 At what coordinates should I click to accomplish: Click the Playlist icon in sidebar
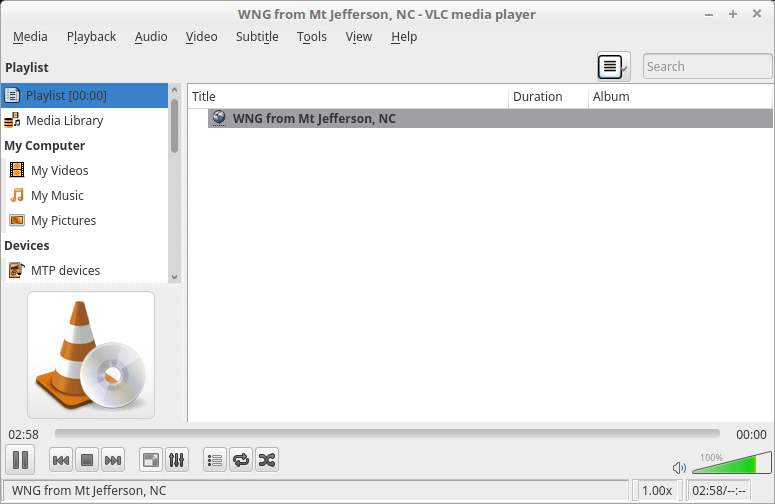pos(12,95)
